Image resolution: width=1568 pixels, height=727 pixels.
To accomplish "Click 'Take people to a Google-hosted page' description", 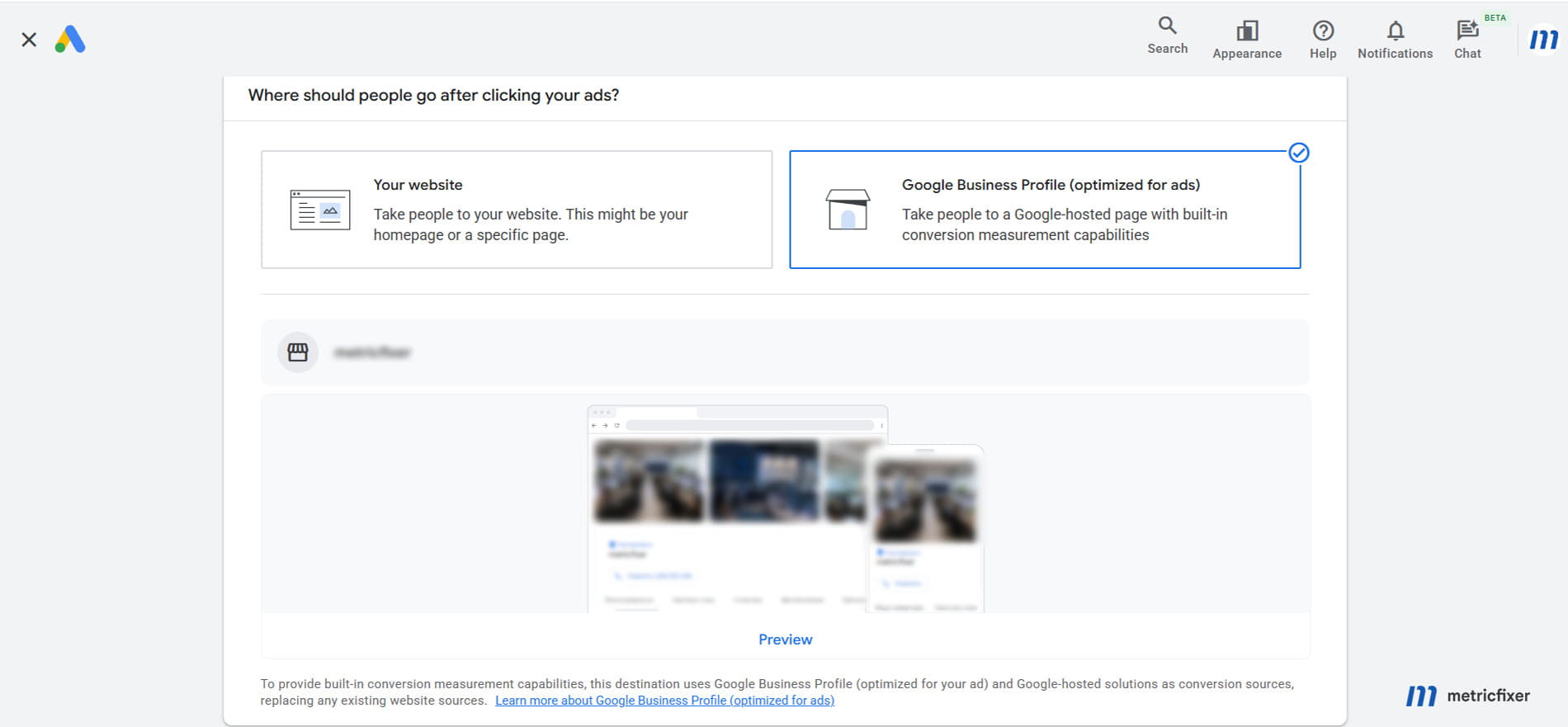I will [1065, 224].
